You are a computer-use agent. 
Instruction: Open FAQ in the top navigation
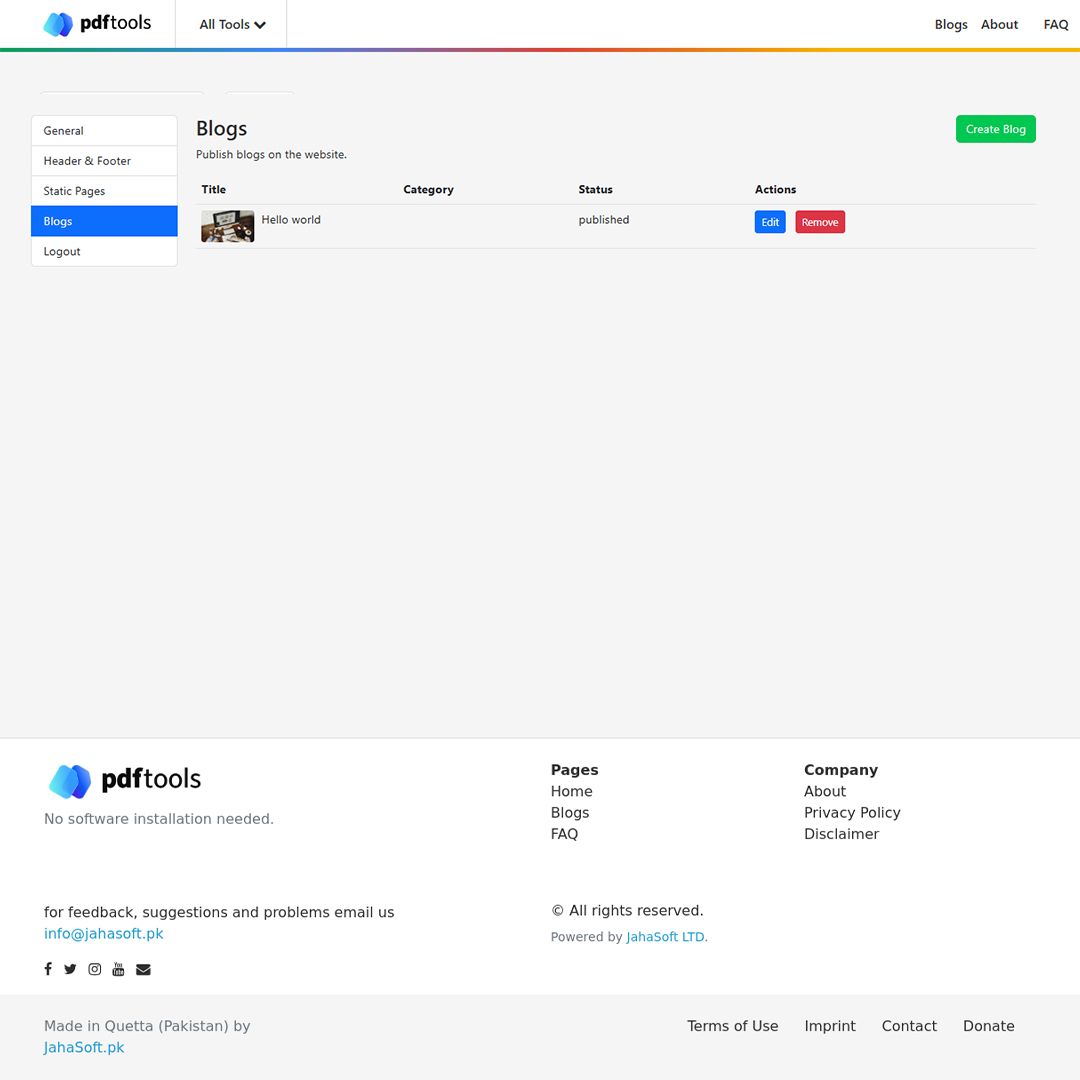tap(1055, 25)
